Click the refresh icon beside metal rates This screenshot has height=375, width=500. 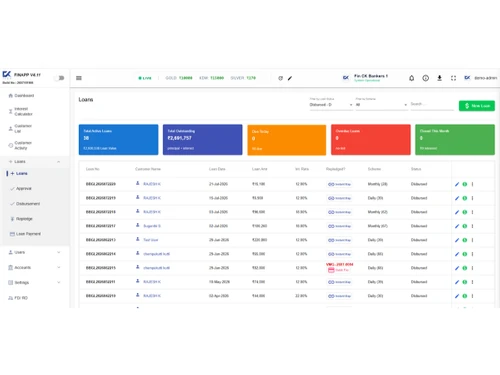click(281, 78)
